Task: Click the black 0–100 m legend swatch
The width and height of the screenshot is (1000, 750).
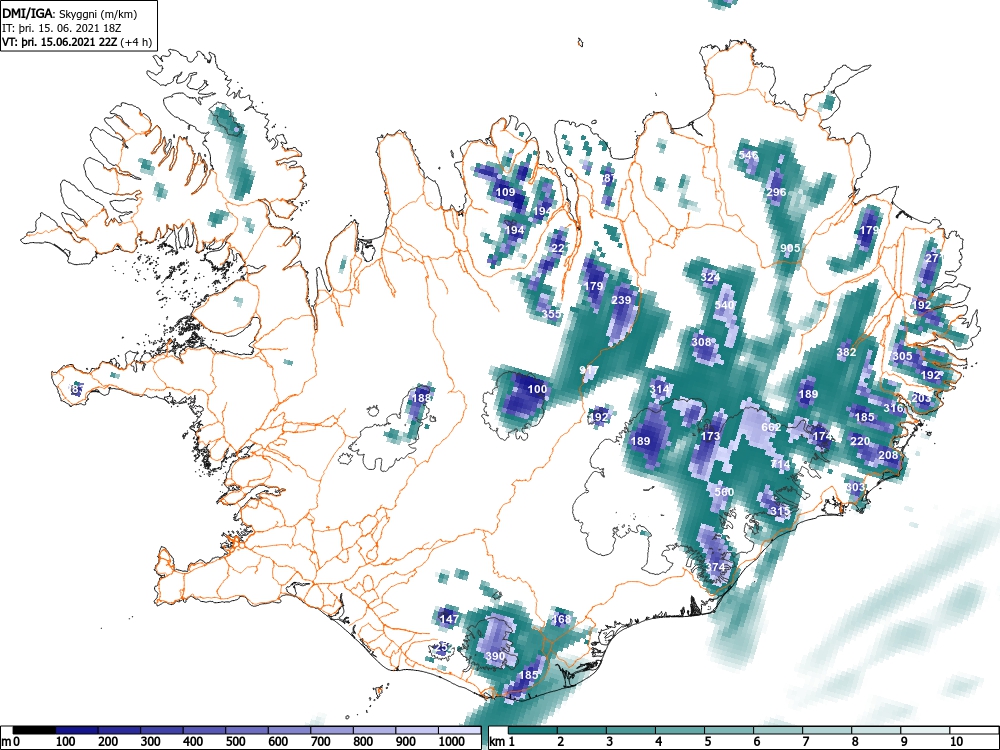Action: 34,730
